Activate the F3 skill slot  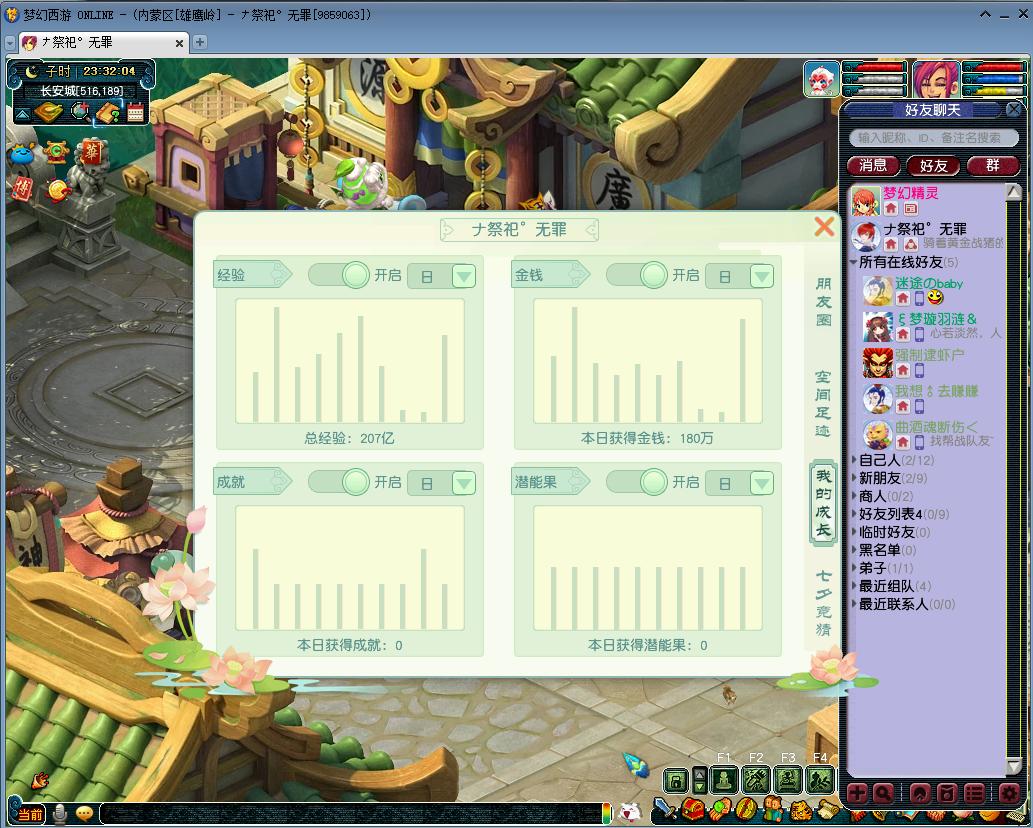click(788, 781)
